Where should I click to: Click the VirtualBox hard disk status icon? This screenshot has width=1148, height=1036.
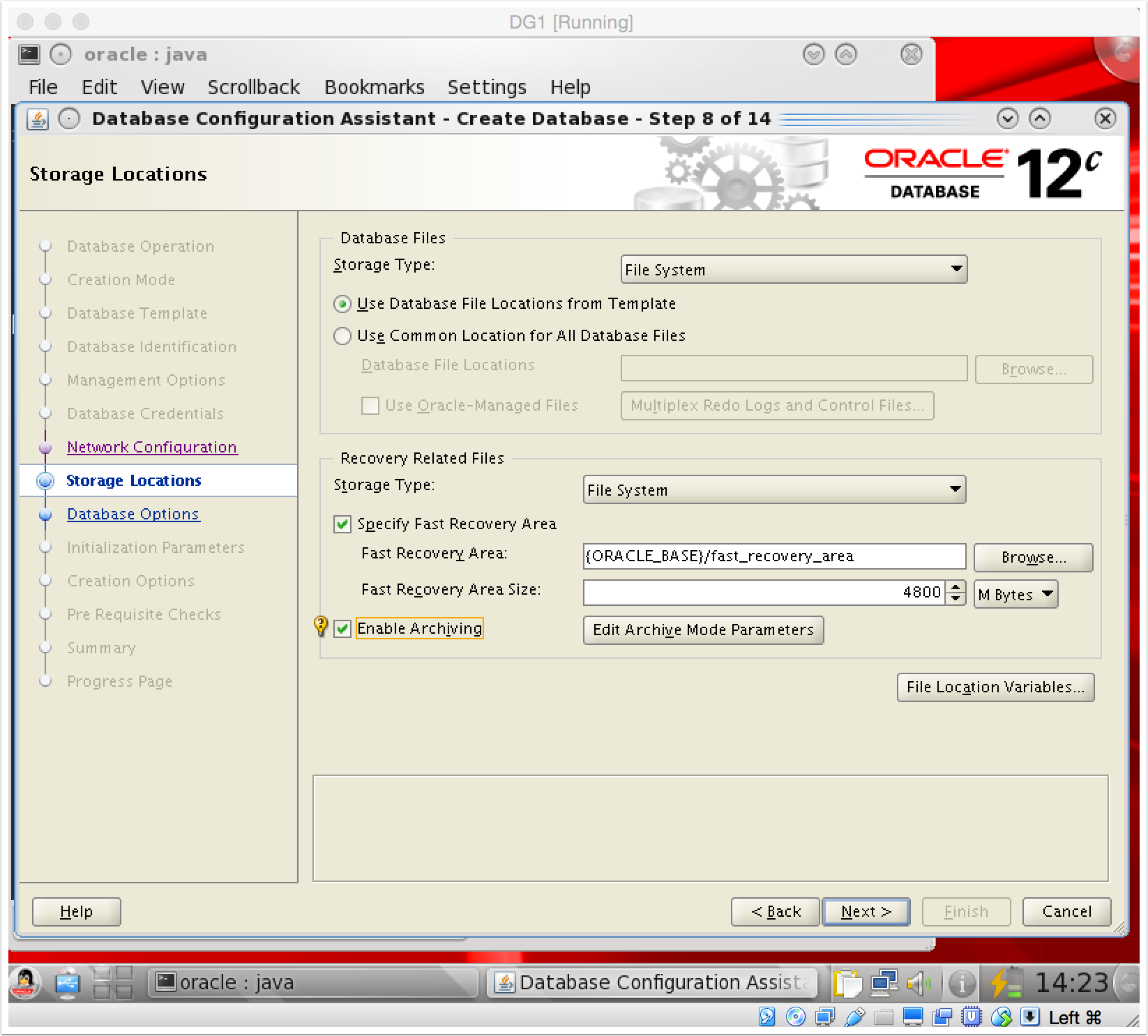tap(766, 1017)
